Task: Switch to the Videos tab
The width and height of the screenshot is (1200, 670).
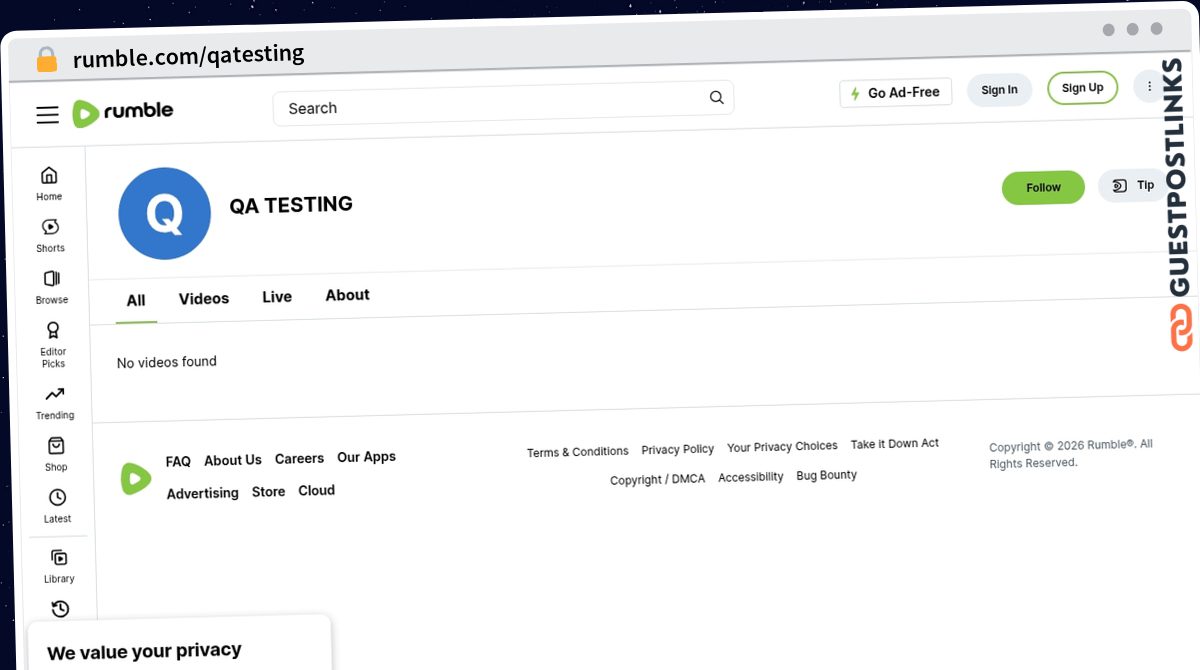Action: (x=204, y=299)
